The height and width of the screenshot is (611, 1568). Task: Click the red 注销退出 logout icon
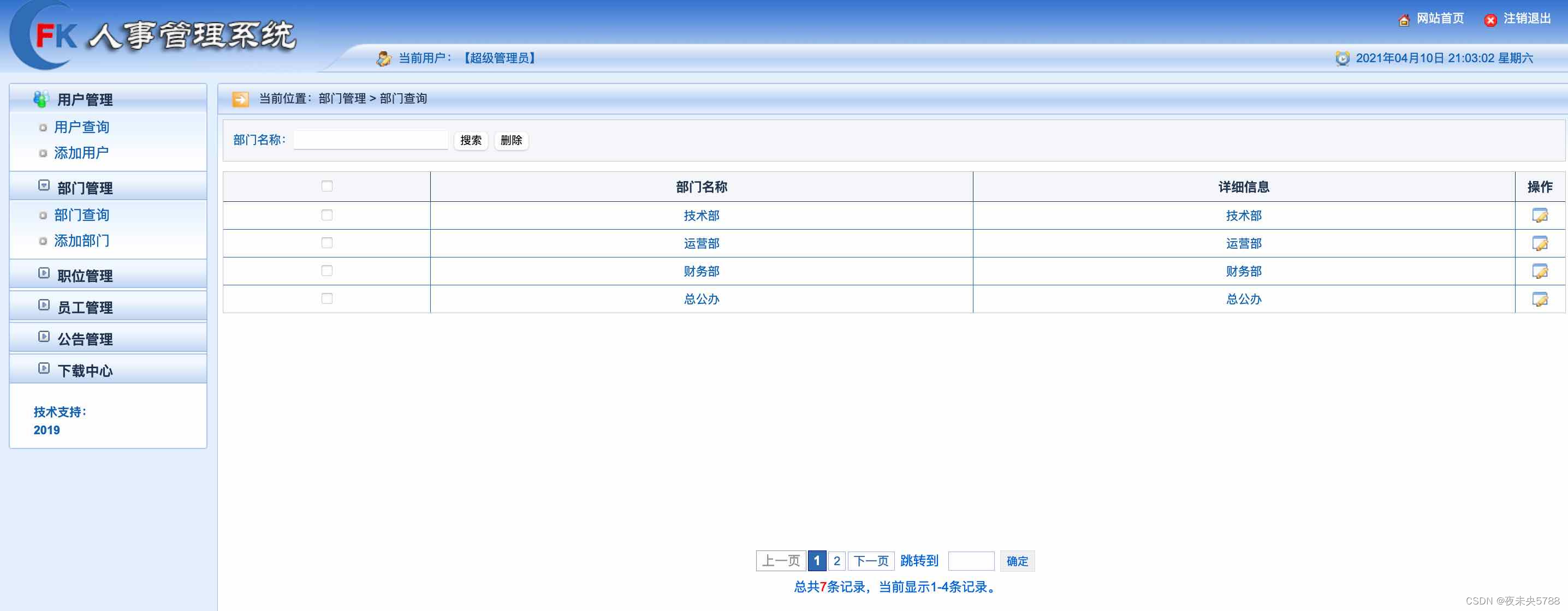pos(1490,20)
